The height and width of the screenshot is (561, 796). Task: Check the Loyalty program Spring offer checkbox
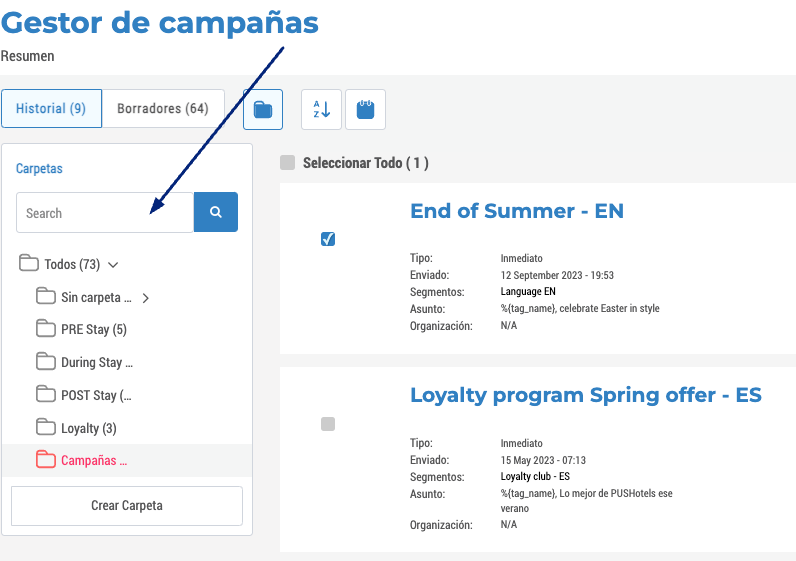328,424
